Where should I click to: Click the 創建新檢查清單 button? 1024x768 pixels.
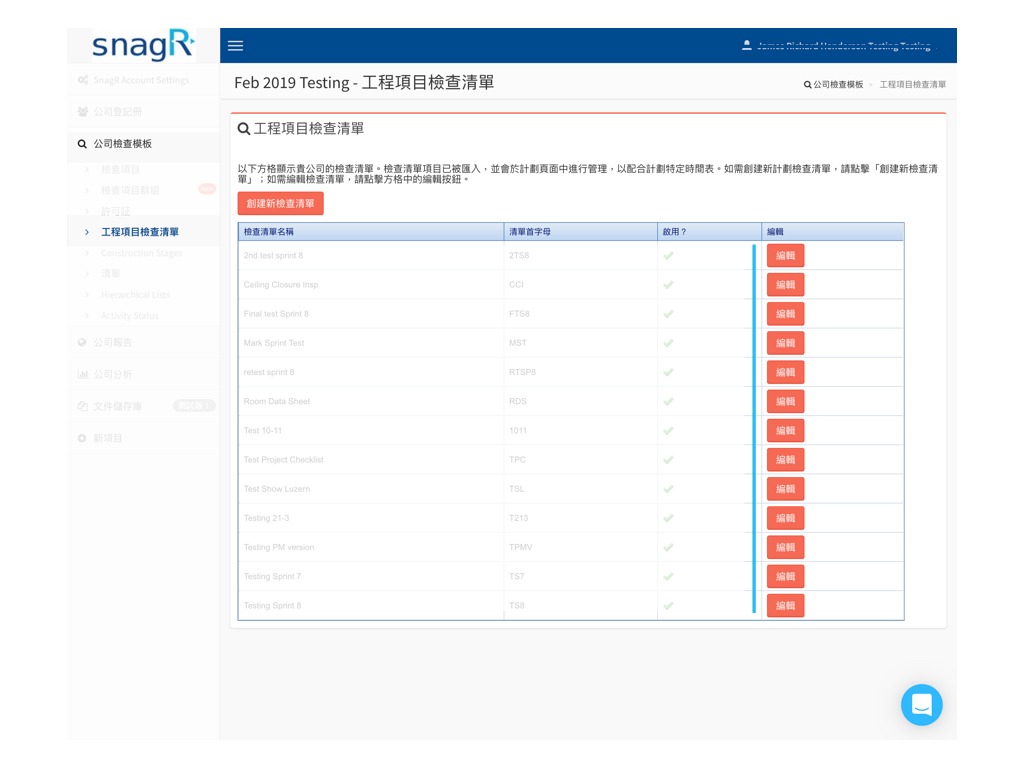pyautogui.click(x=280, y=203)
